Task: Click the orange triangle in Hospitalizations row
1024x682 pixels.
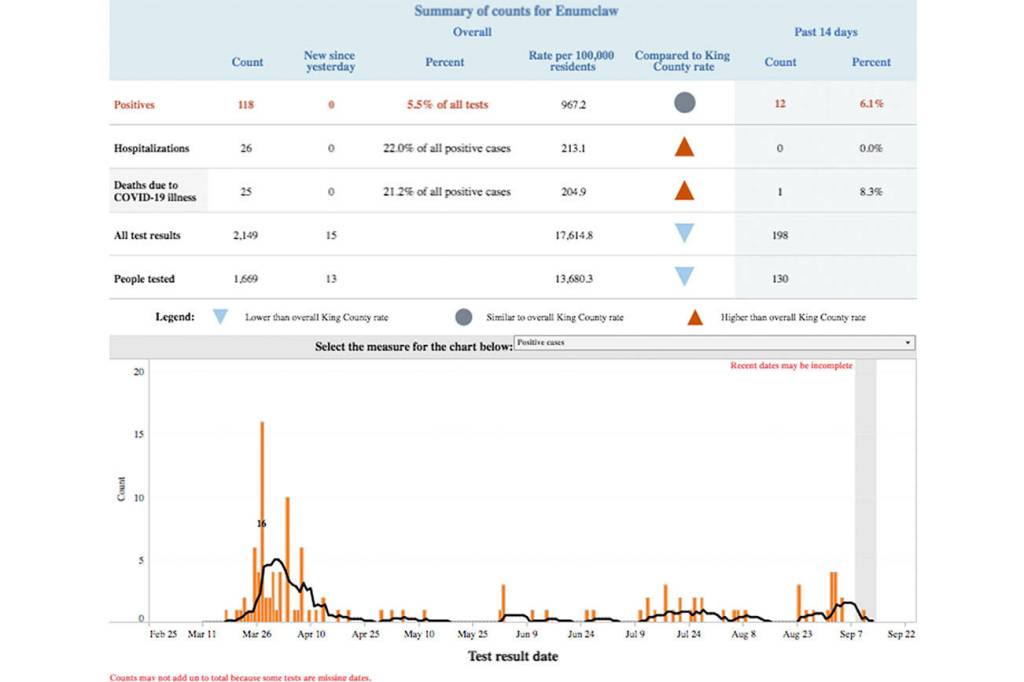Action: [684, 147]
